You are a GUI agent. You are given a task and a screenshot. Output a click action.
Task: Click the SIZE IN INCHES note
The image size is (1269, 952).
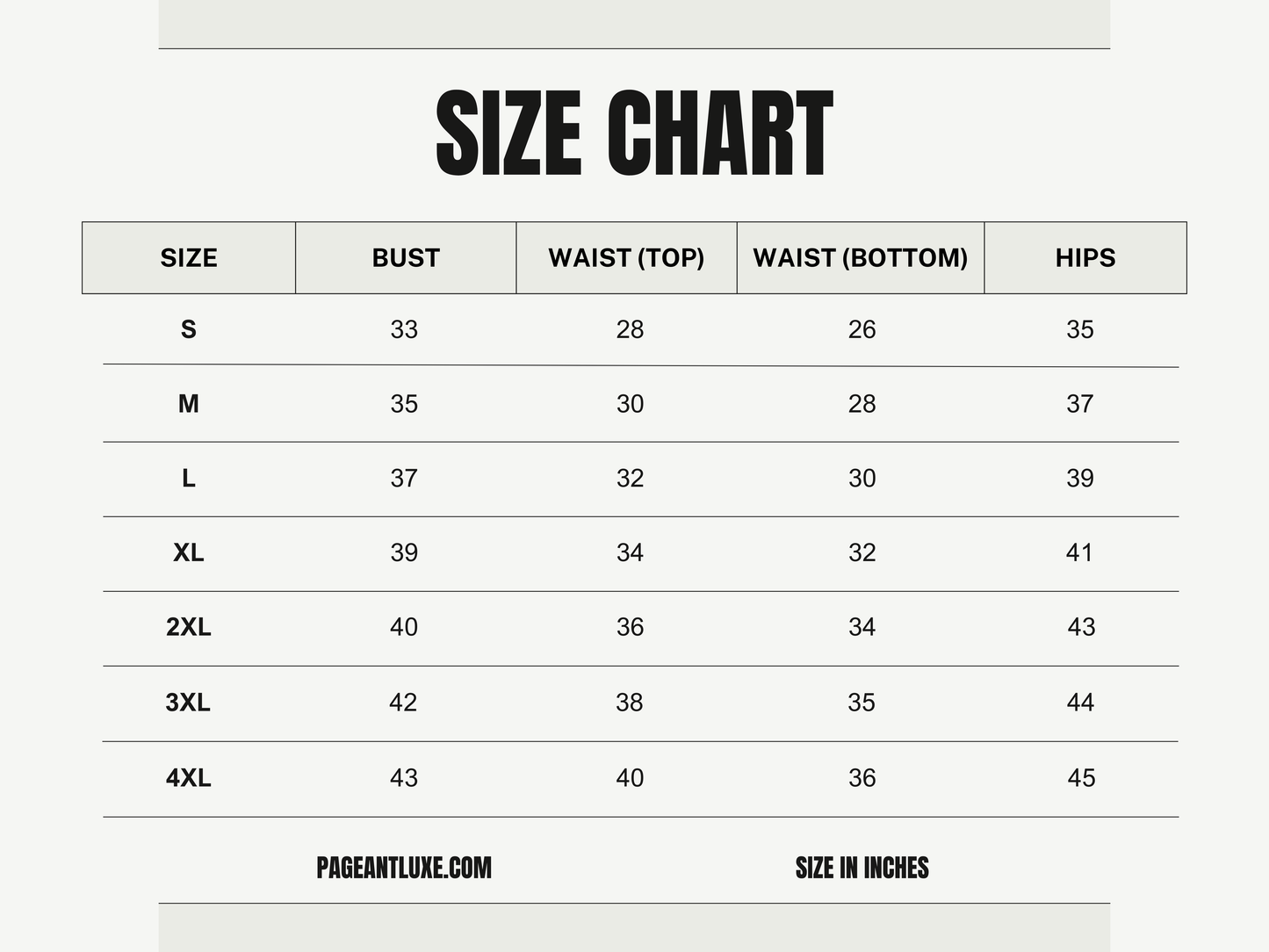tap(862, 868)
